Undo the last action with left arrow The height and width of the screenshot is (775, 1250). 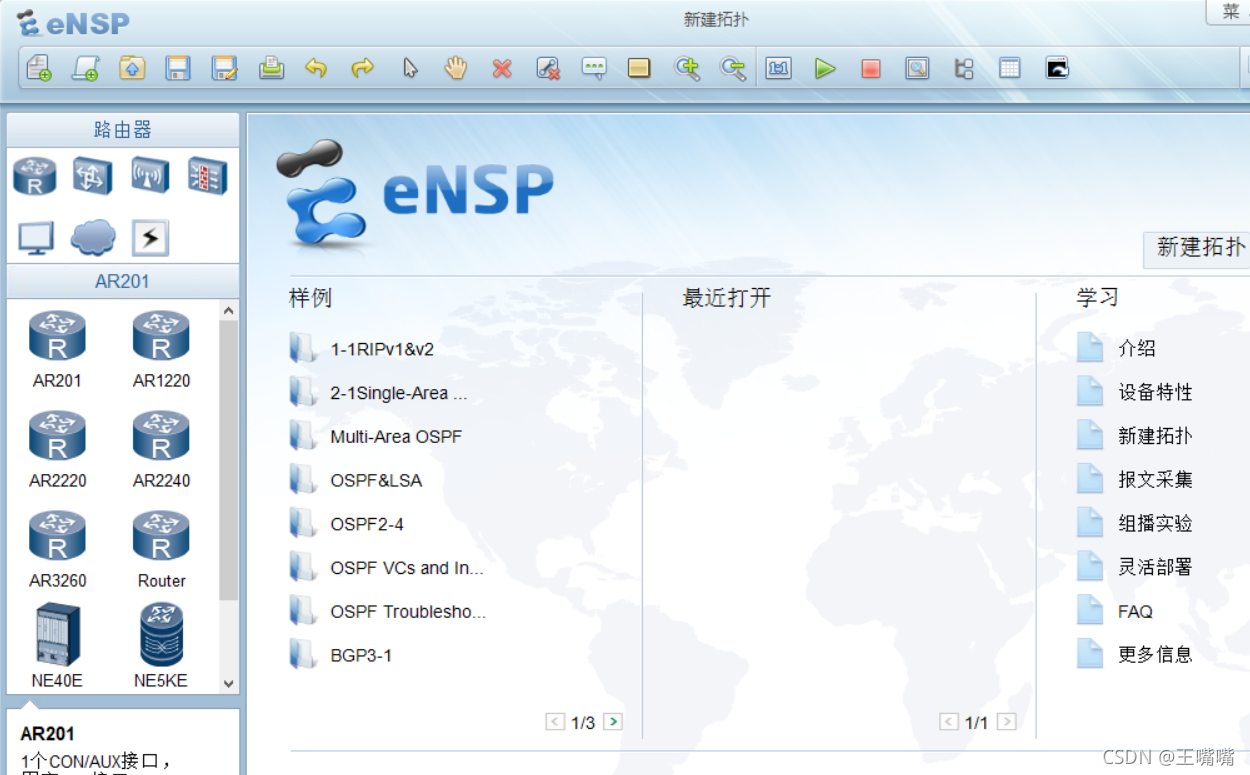pyautogui.click(x=316, y=68)
